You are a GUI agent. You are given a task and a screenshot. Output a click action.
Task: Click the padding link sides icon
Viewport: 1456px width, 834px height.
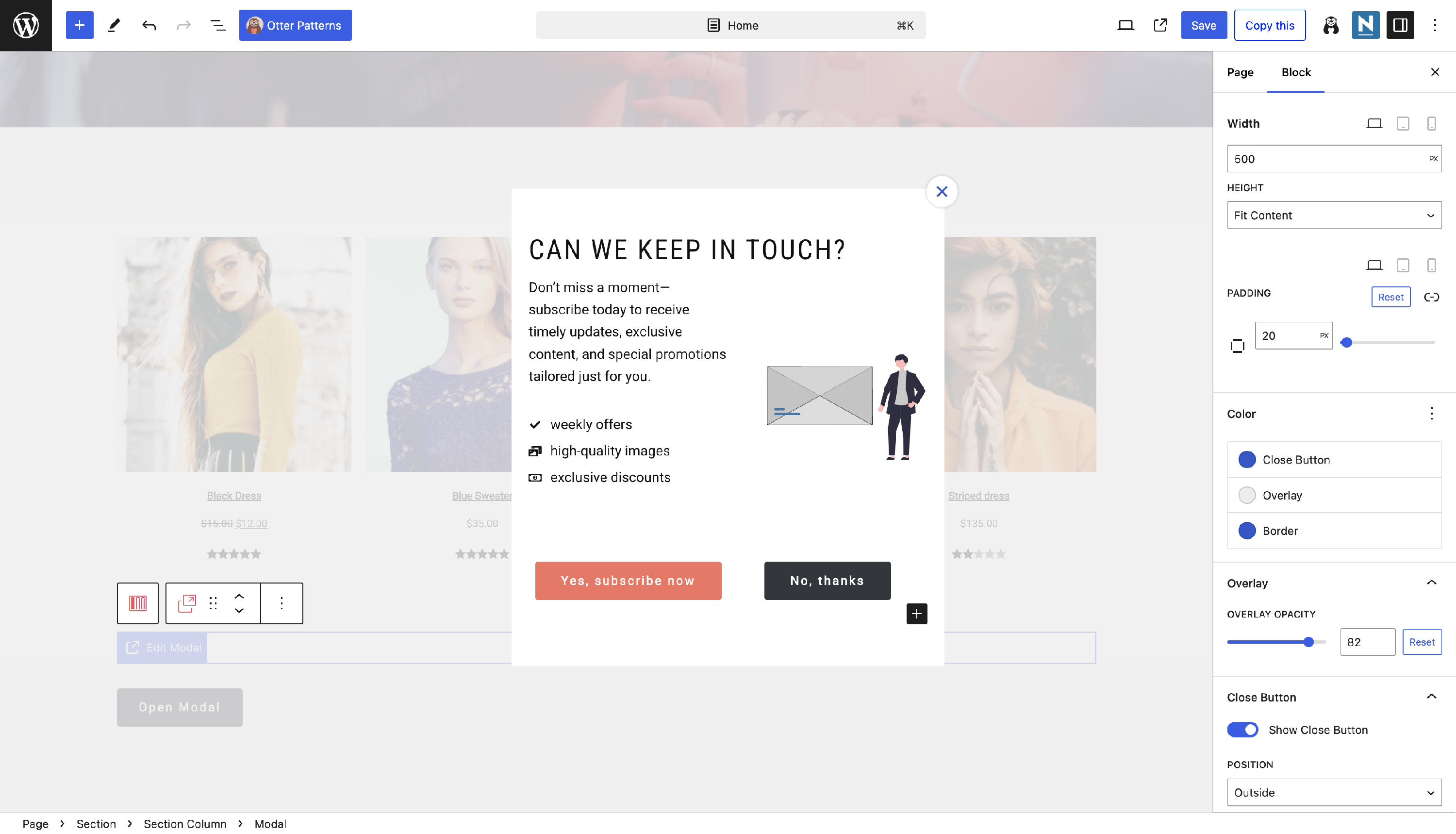pos(1431,297)
